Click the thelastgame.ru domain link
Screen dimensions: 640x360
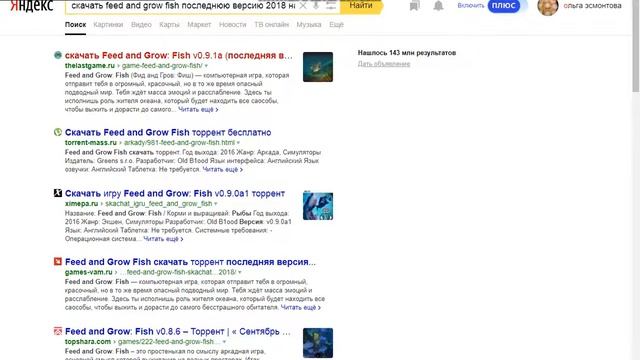90,66
